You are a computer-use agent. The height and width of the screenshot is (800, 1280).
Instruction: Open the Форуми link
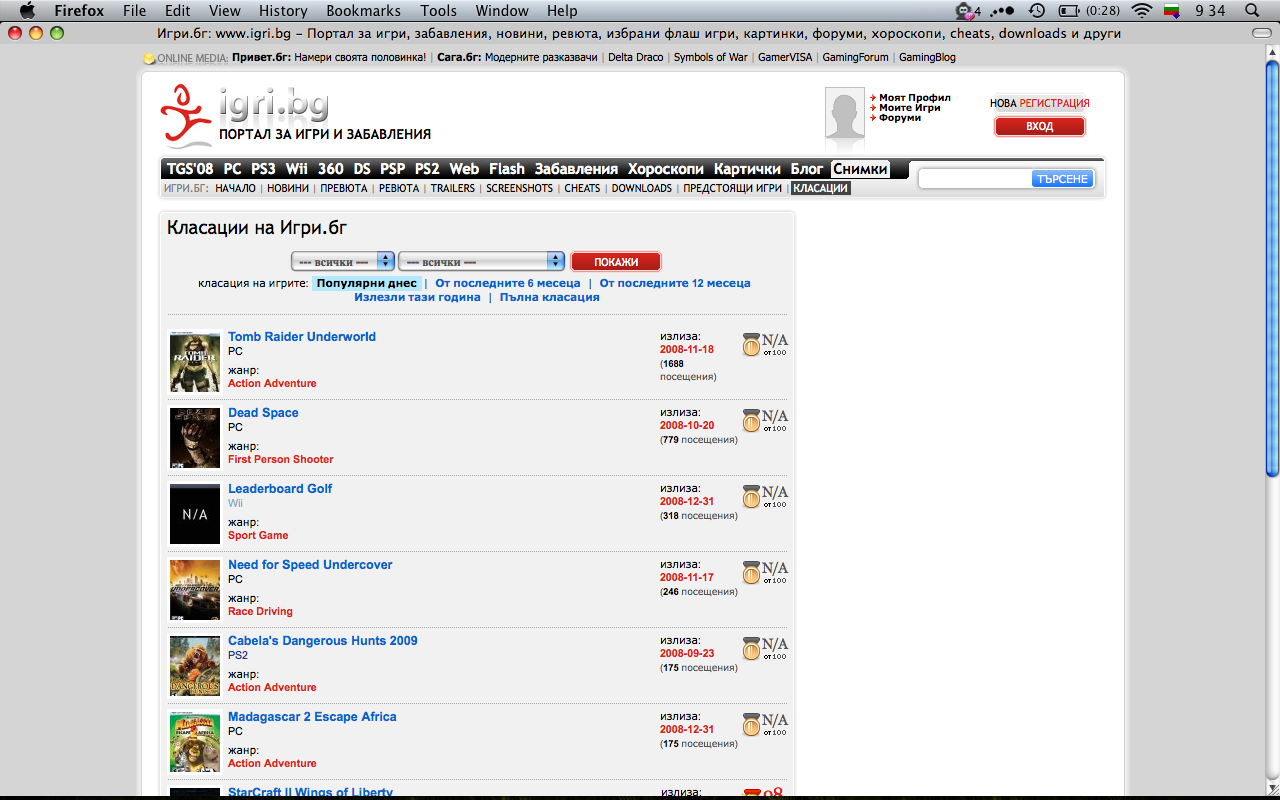(900, 118)
